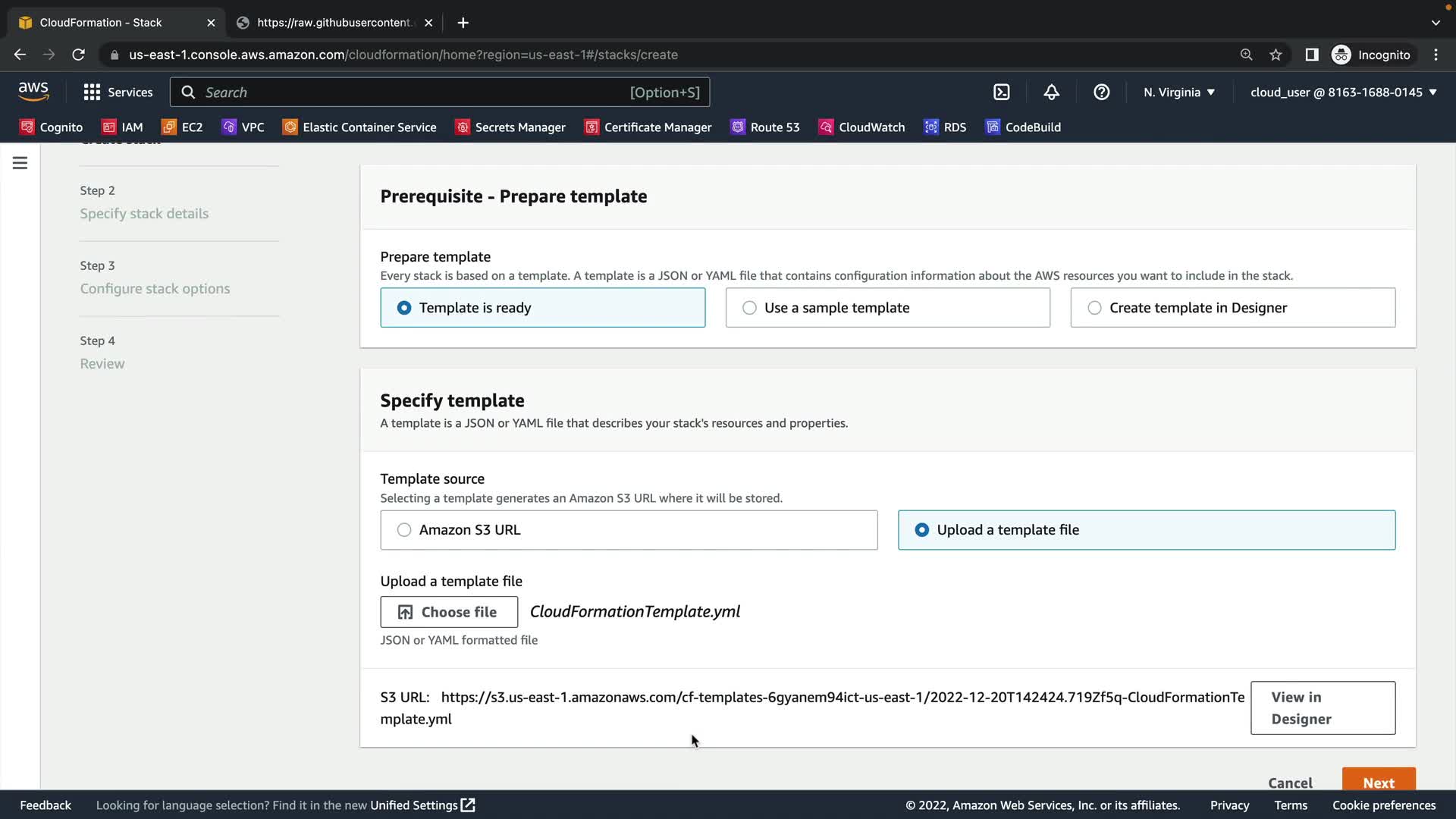1456x819 pixels.
Task: Select Create template in Designer option
Action: coord(1232,308)
